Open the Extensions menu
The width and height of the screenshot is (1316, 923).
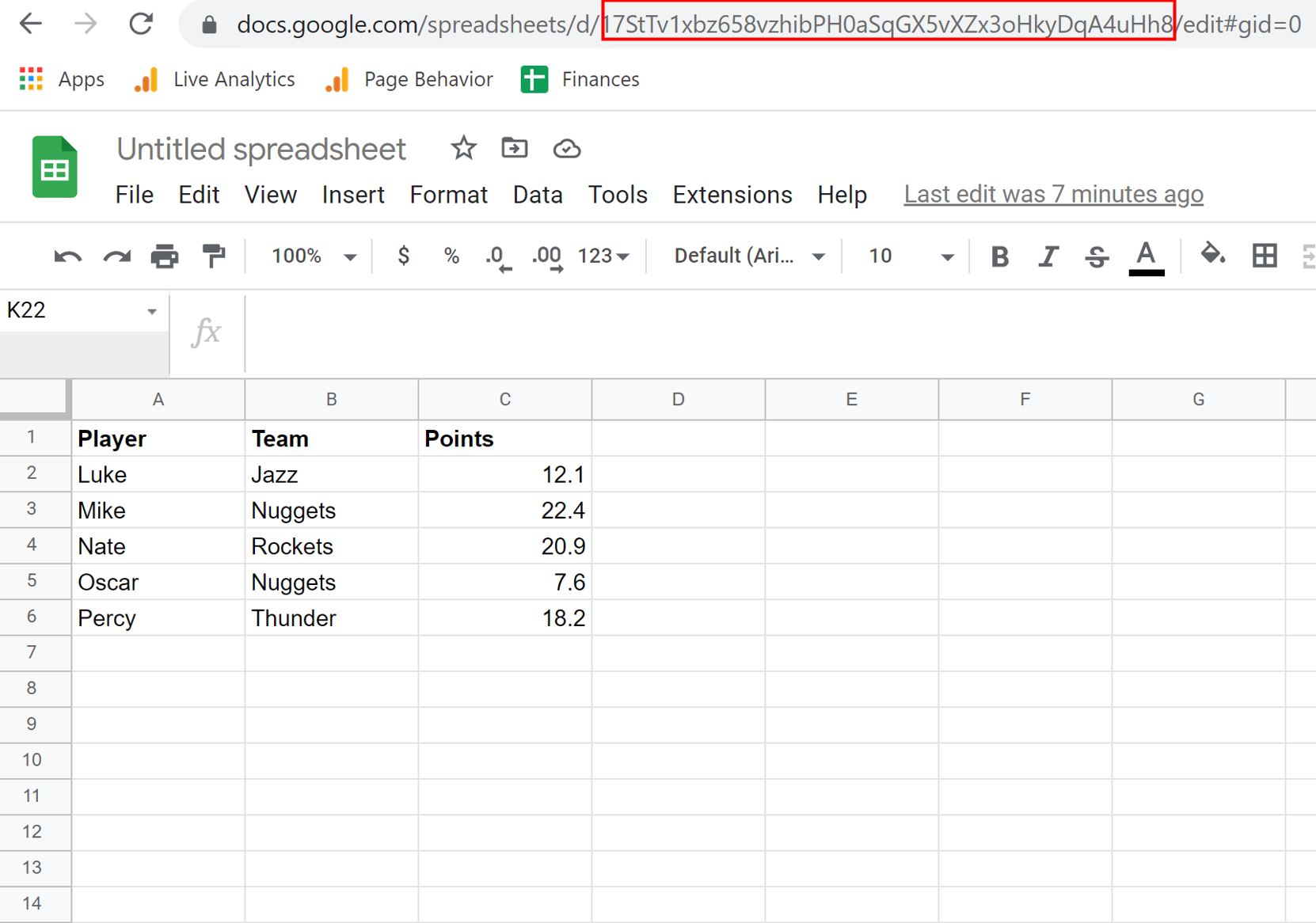point(732,195)
